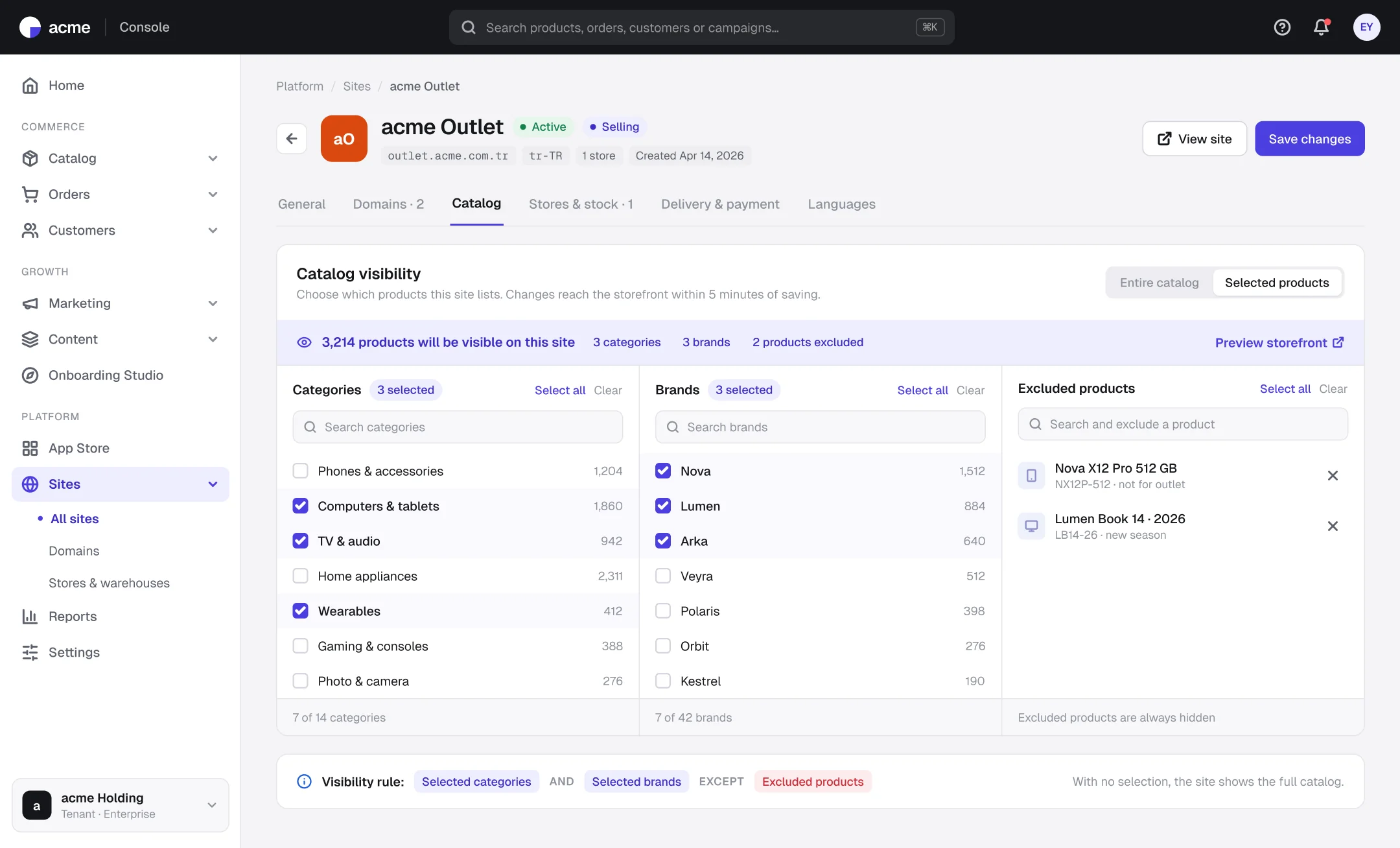Viewport: 1400px width, 848px height.
Task: Expand the Customers sidebar chevron
Action: (213, 231)
